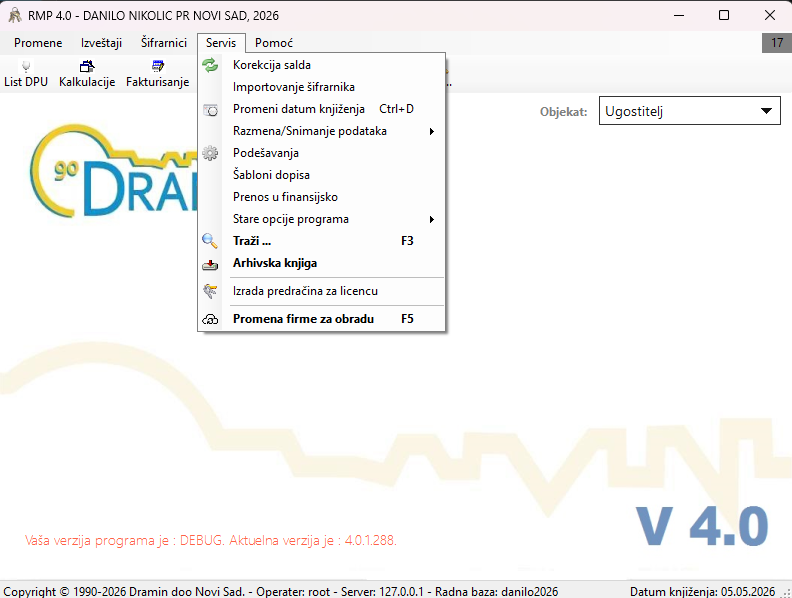The image size is (792, 598).
Task: Click the Podešavanja gear icon
Action: pyautogui.click(x=210, y=153)
